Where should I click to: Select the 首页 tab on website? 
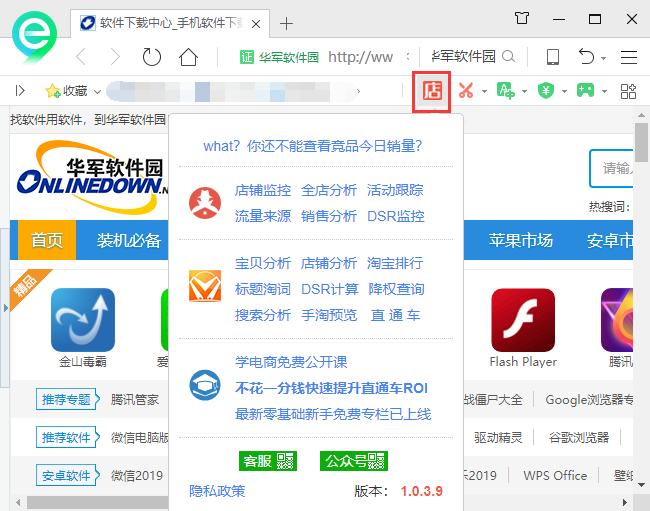47,240
